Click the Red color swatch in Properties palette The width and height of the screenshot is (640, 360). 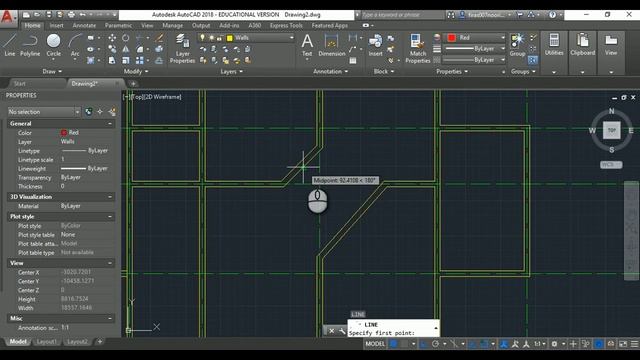click(64, 133)
